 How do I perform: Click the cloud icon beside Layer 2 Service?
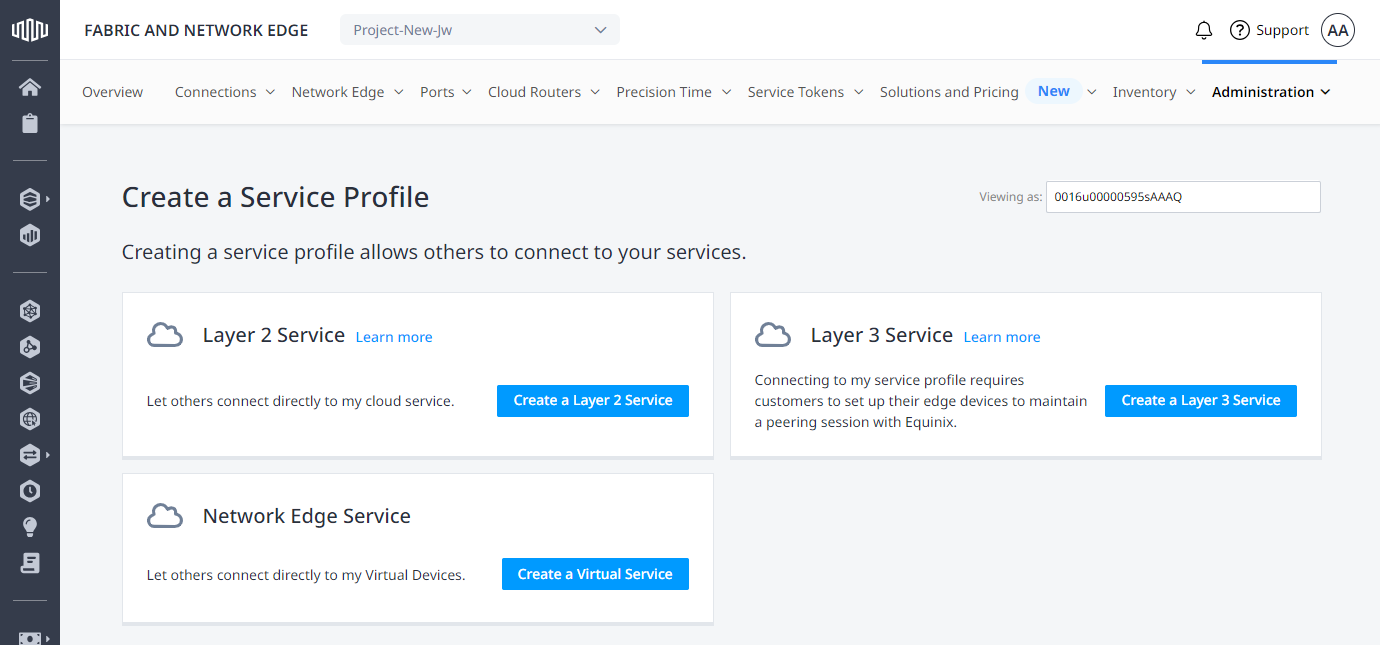(165, 335)
